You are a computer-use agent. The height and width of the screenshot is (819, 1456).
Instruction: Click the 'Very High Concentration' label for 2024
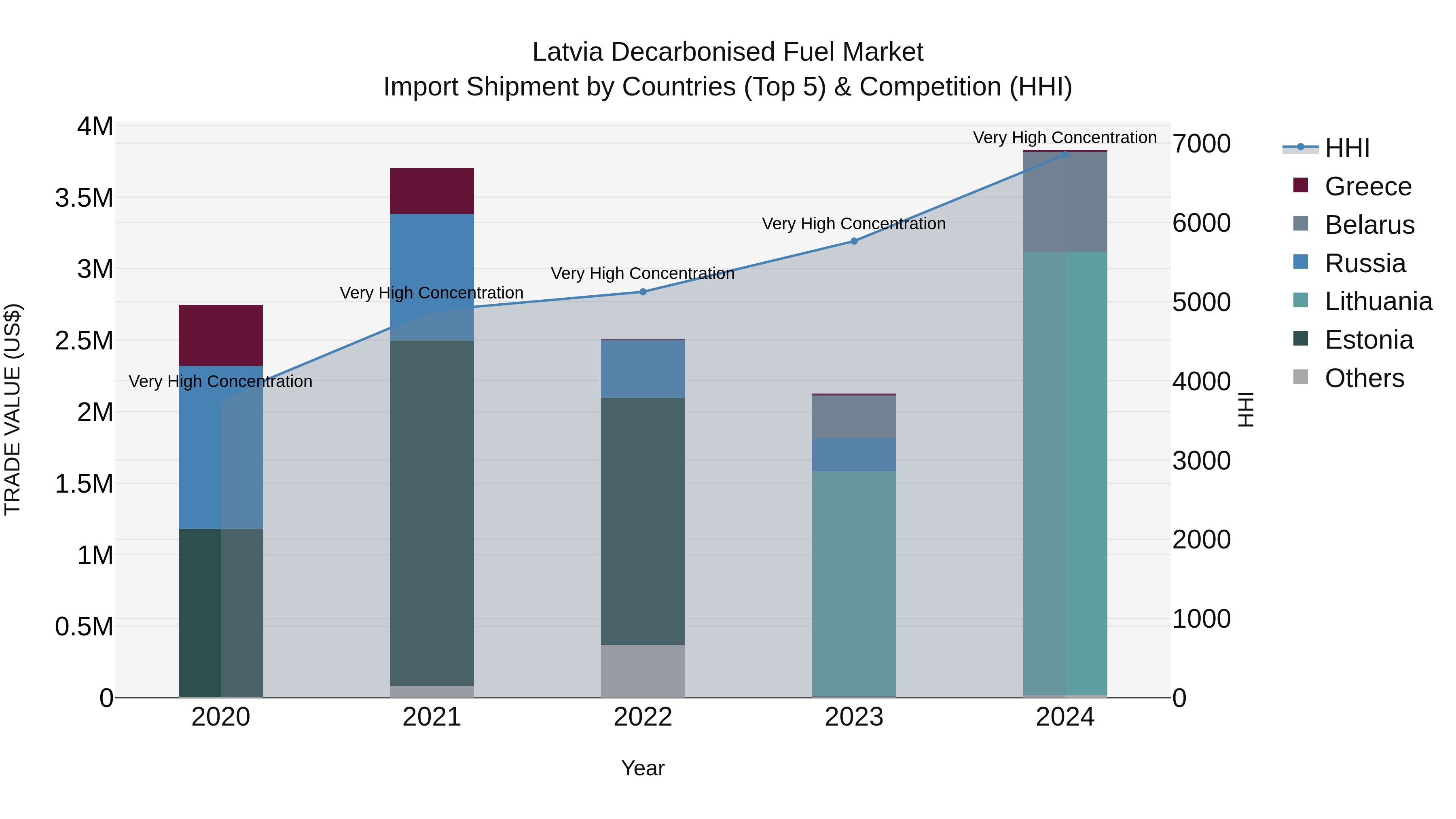(x=1065, y=138)
